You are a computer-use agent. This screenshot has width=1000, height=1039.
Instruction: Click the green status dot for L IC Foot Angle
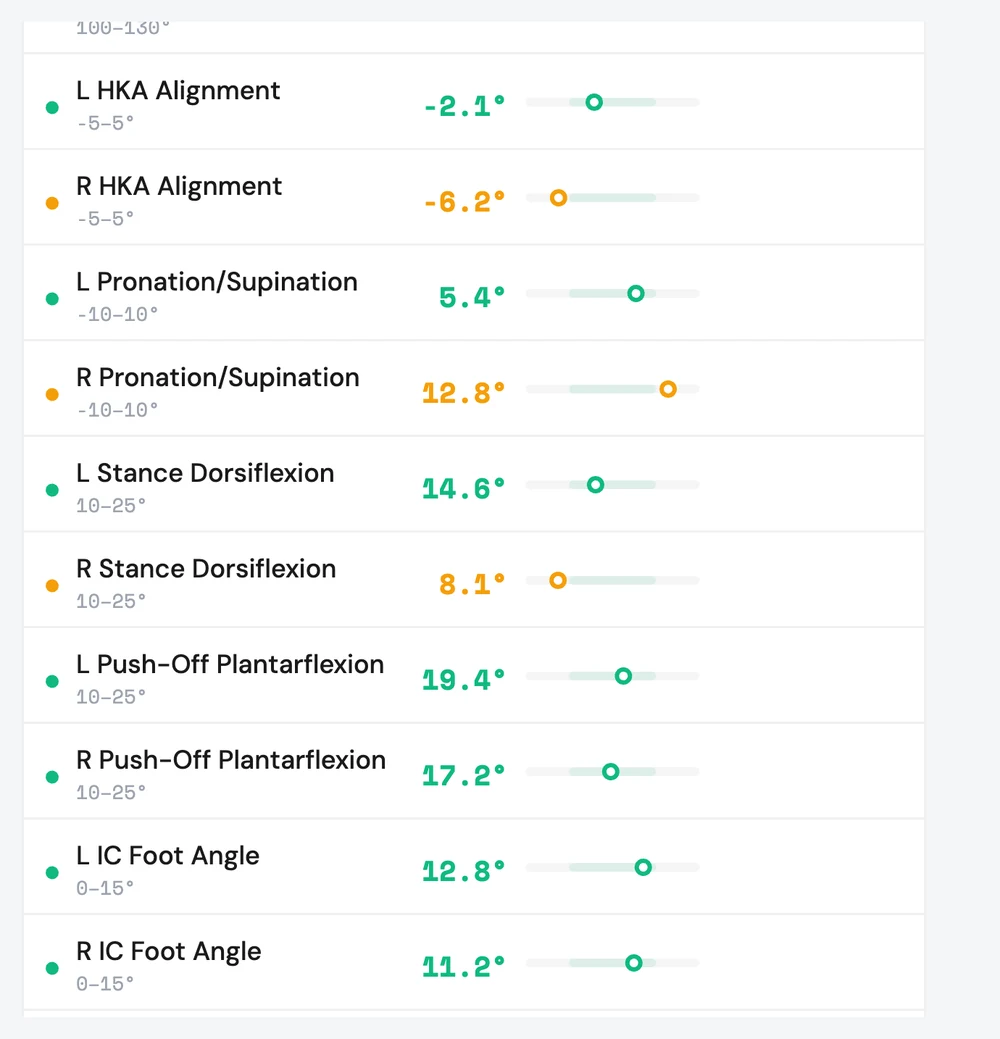[52, 873]
